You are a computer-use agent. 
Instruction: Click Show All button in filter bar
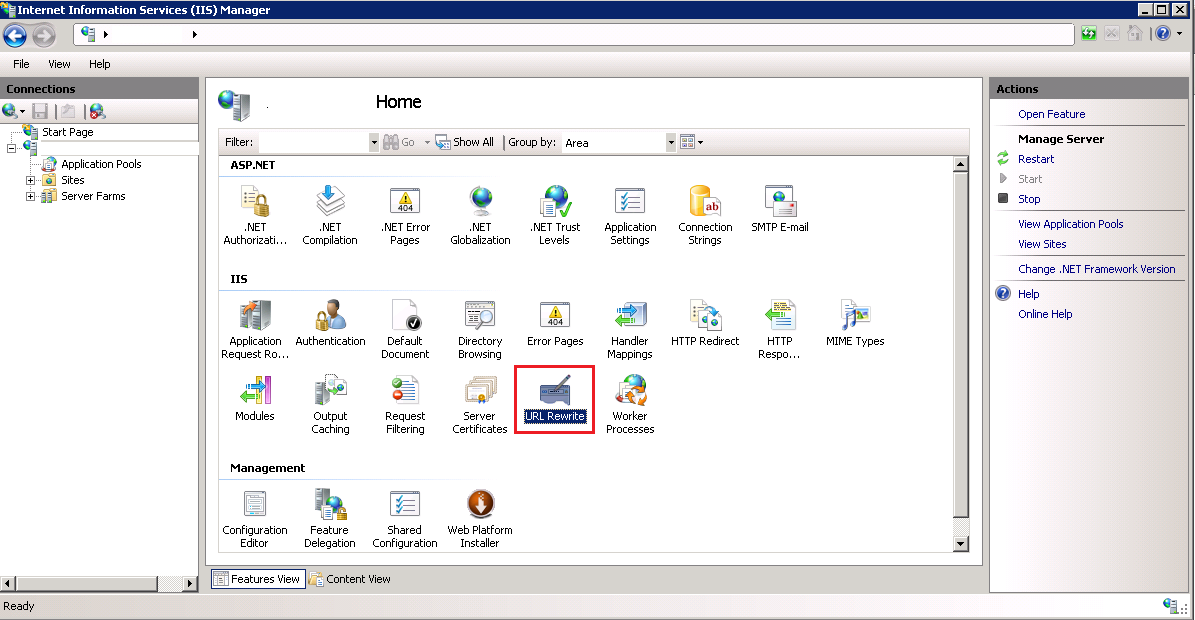click(465, 142)
